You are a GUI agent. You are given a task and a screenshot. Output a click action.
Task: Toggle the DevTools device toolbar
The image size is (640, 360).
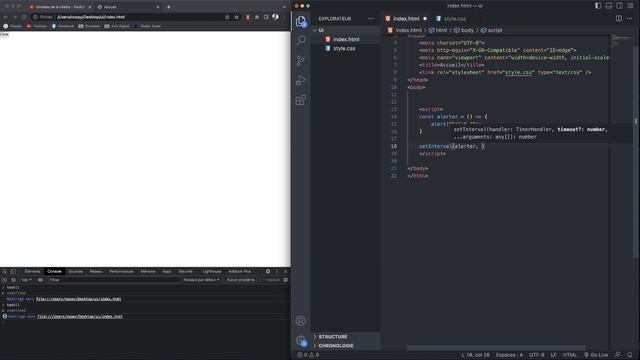(x=13, y=271)
